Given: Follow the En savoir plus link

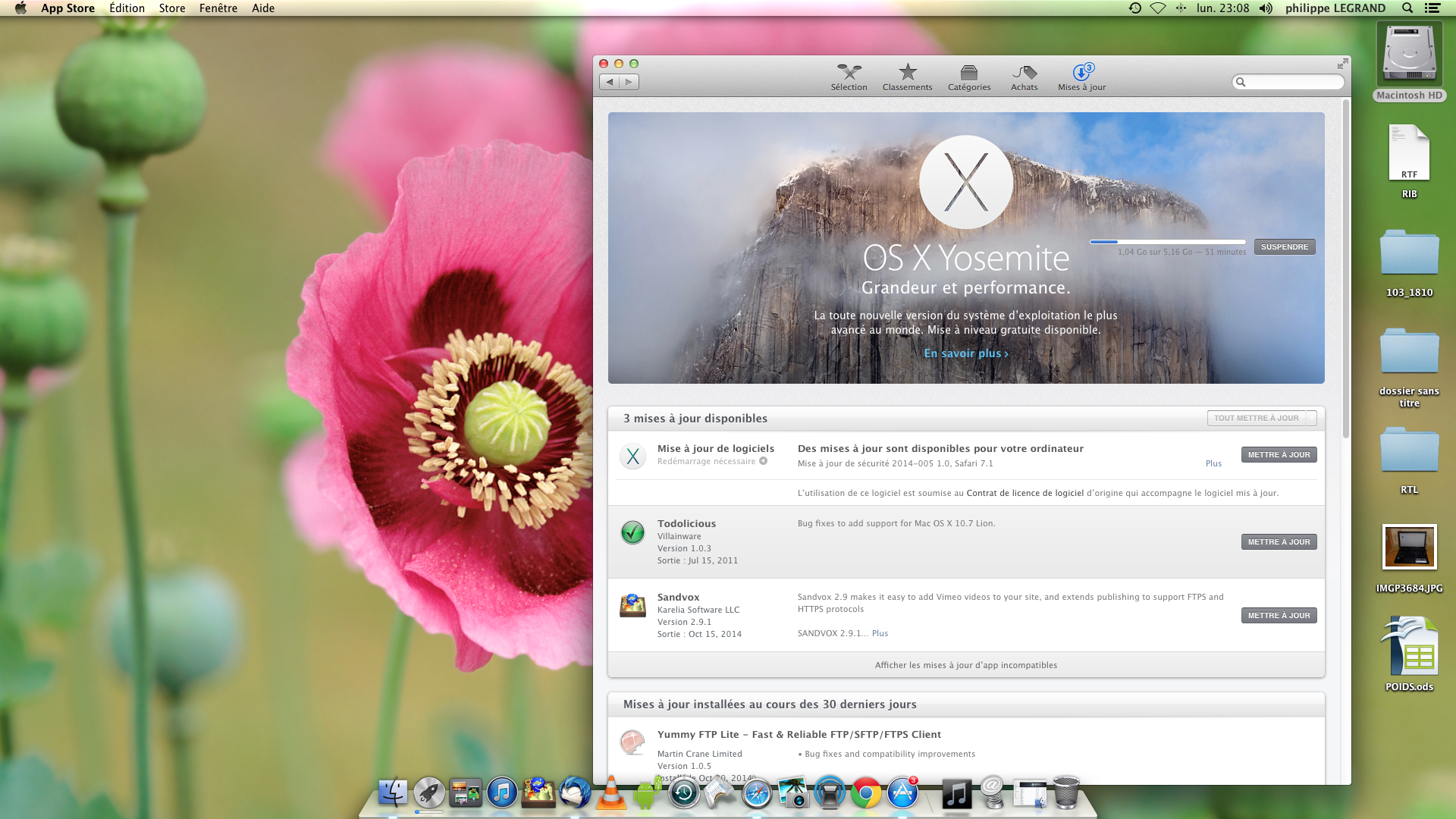Looking at the screenshot, I should (966, 353).
